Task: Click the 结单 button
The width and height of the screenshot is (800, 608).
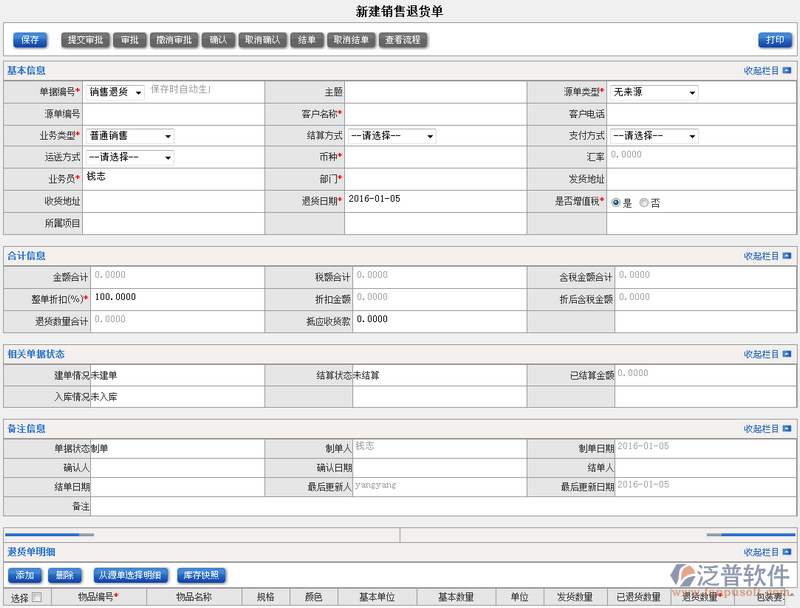Action: (307, 40)
